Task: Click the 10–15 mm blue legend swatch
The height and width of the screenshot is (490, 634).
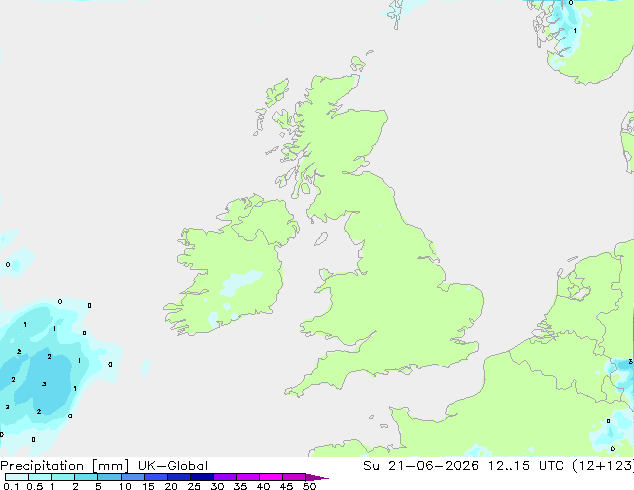Action: 133,477
